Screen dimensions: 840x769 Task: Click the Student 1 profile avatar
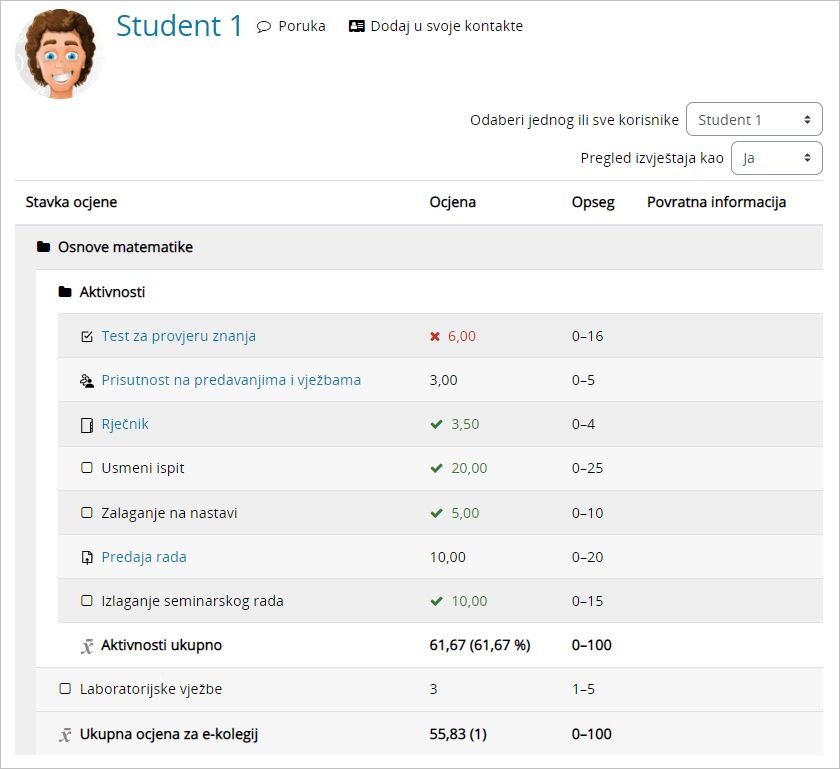pyautogui.click(x=58, y=55)
